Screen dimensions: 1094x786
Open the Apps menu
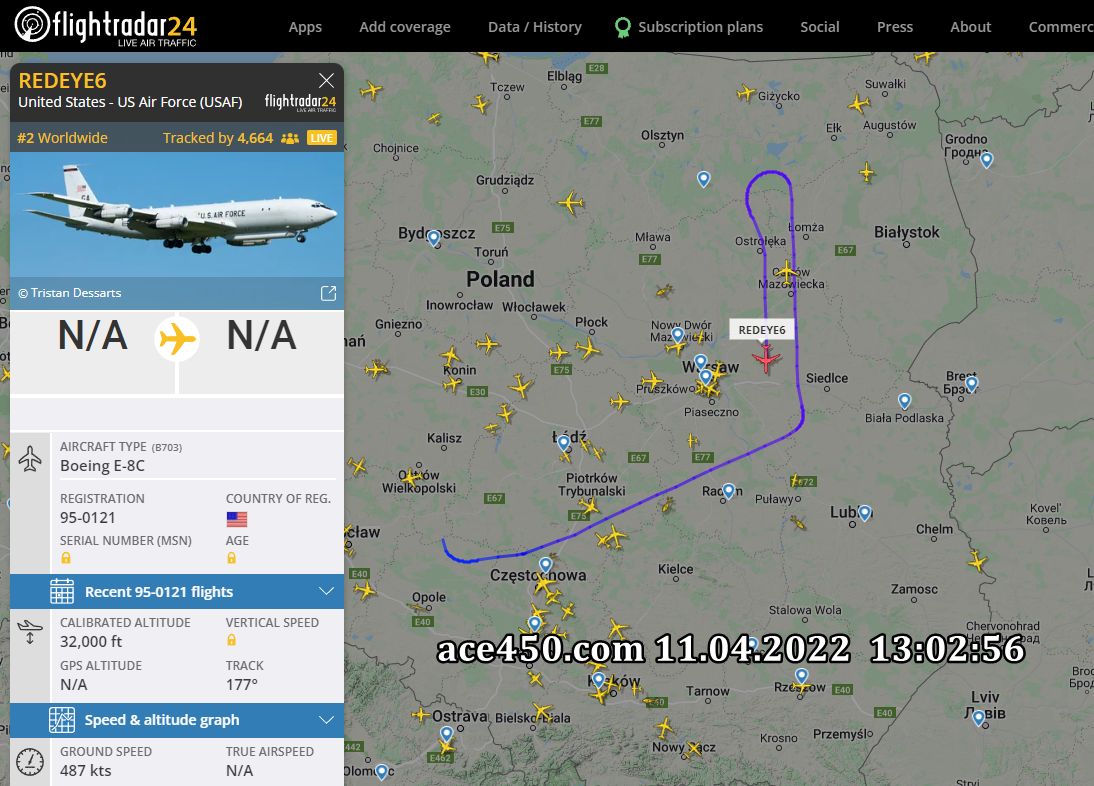pos(305,27)
